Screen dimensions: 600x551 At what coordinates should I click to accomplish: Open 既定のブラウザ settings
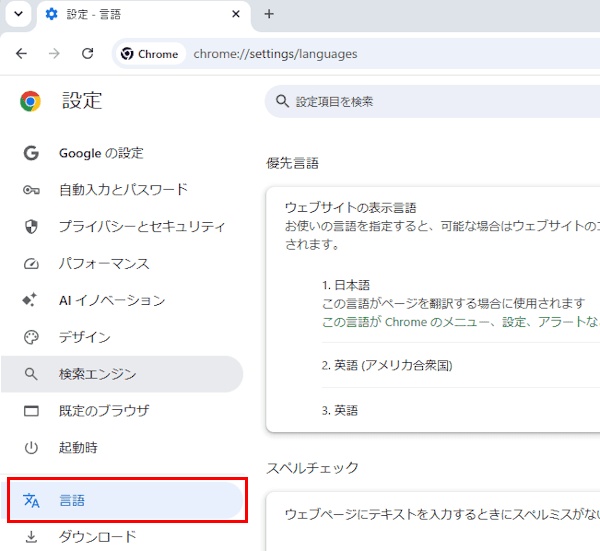(x=122, y=411)
